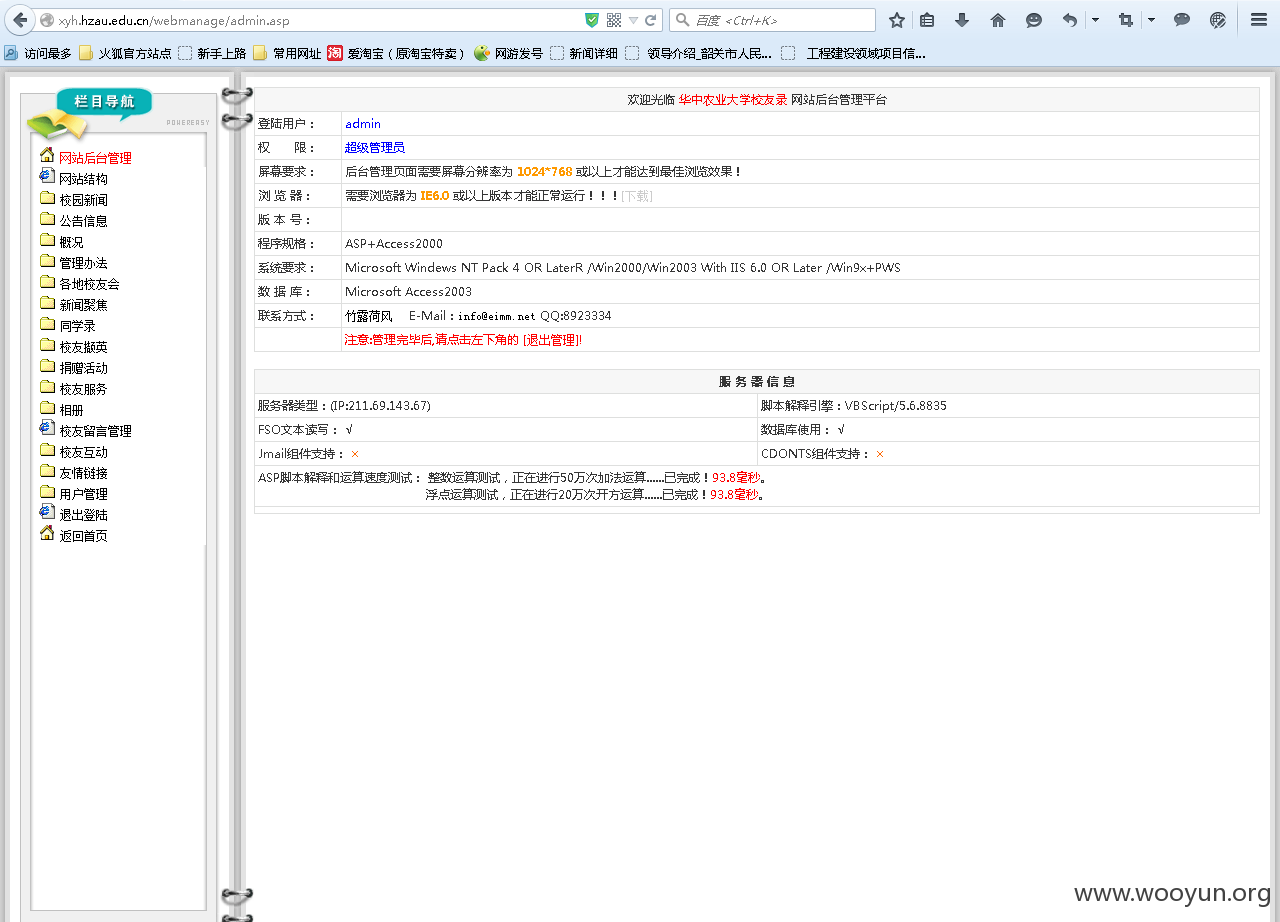Click the green shield security icon

[592, 20]
